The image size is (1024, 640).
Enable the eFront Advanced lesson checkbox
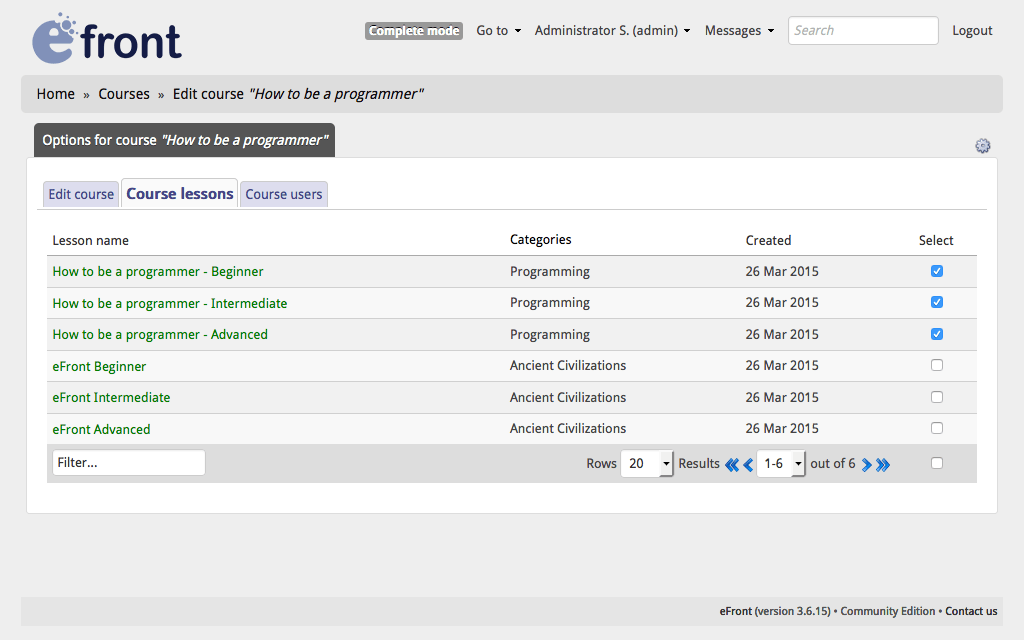click(x=936, y=428)
